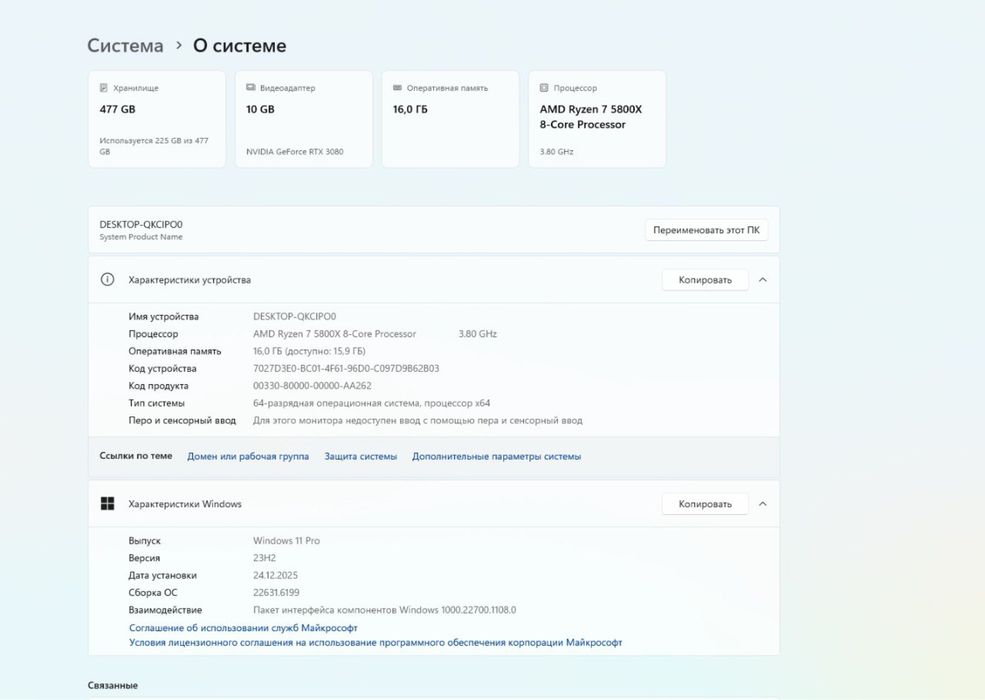985x700 pixels.
Task: Copy device specifications with Копировать button
Action: tap(705, 280)
